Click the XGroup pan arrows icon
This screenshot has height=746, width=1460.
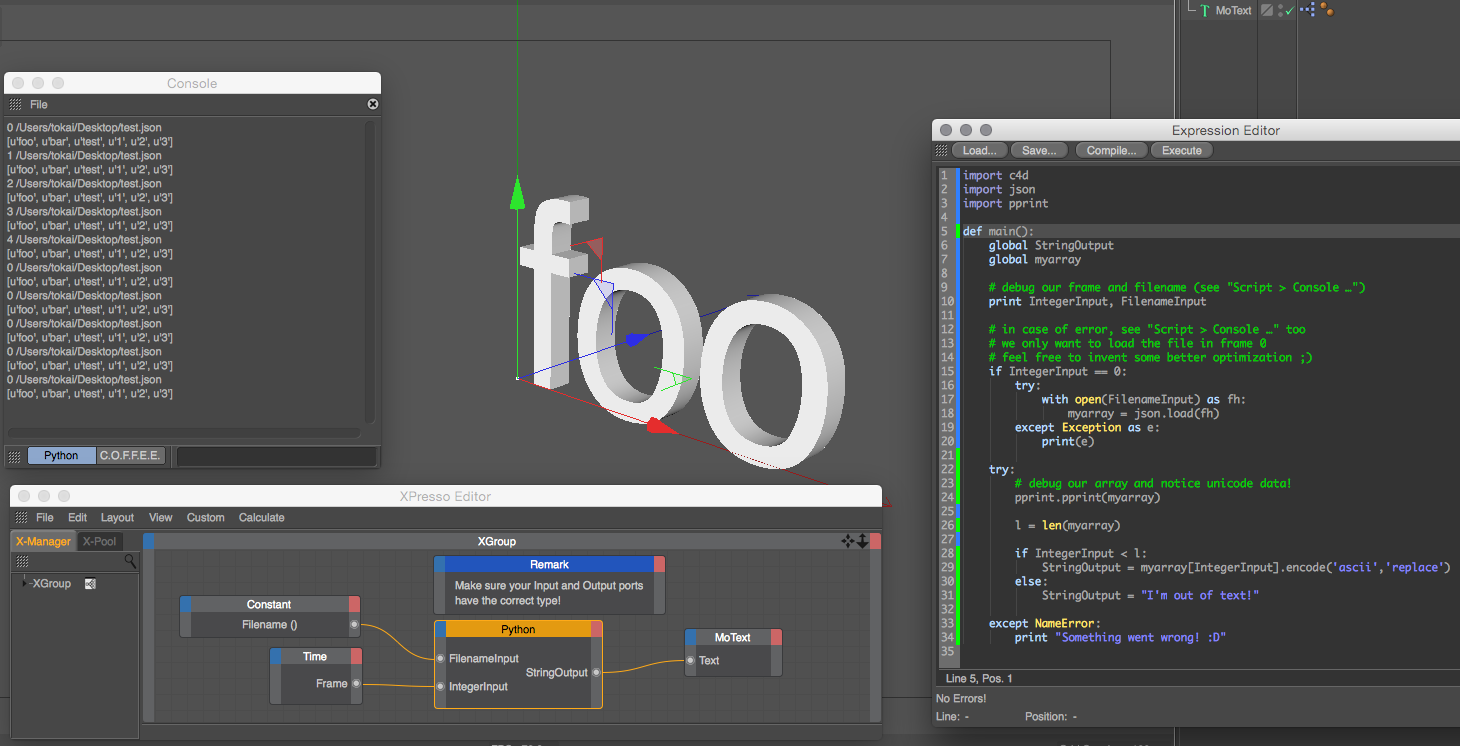pos(848,541)
